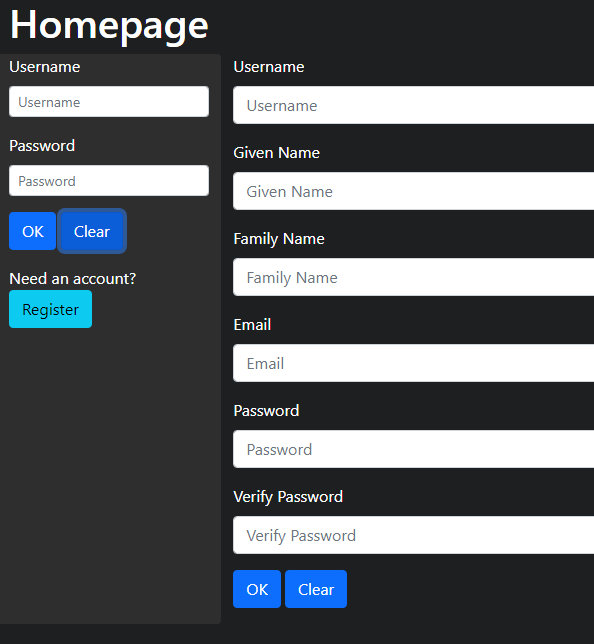The height and width of the screenshot is (644, 594).
Task: Click the Clear button in the login panel
Action: click(x=92, y=231)
